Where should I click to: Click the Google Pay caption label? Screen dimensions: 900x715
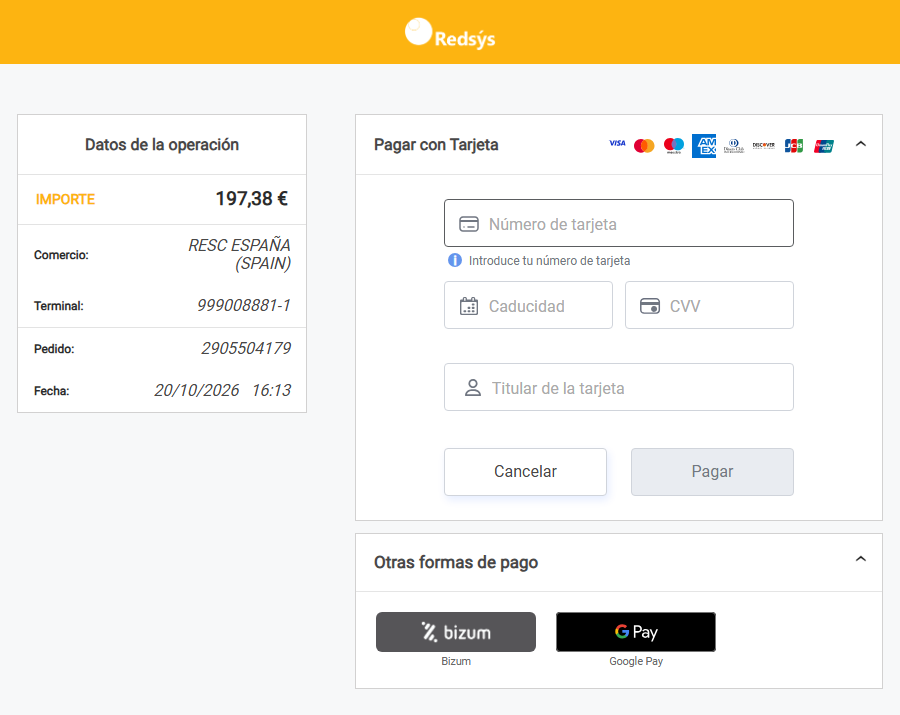tap(636, 661)
